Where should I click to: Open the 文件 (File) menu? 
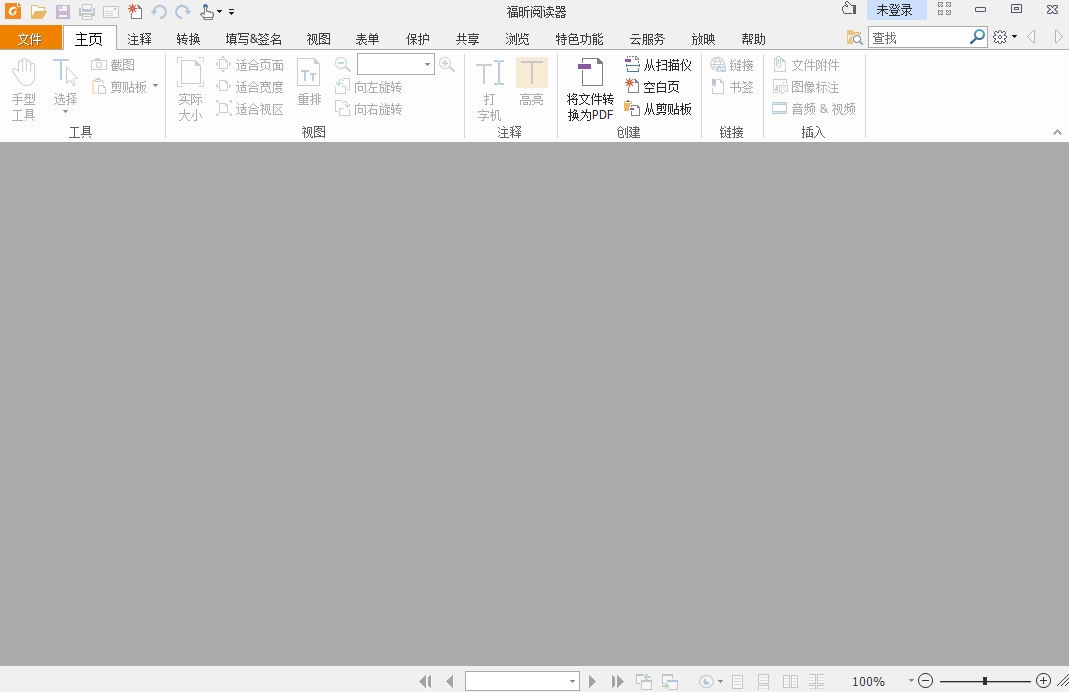[31, 38]
